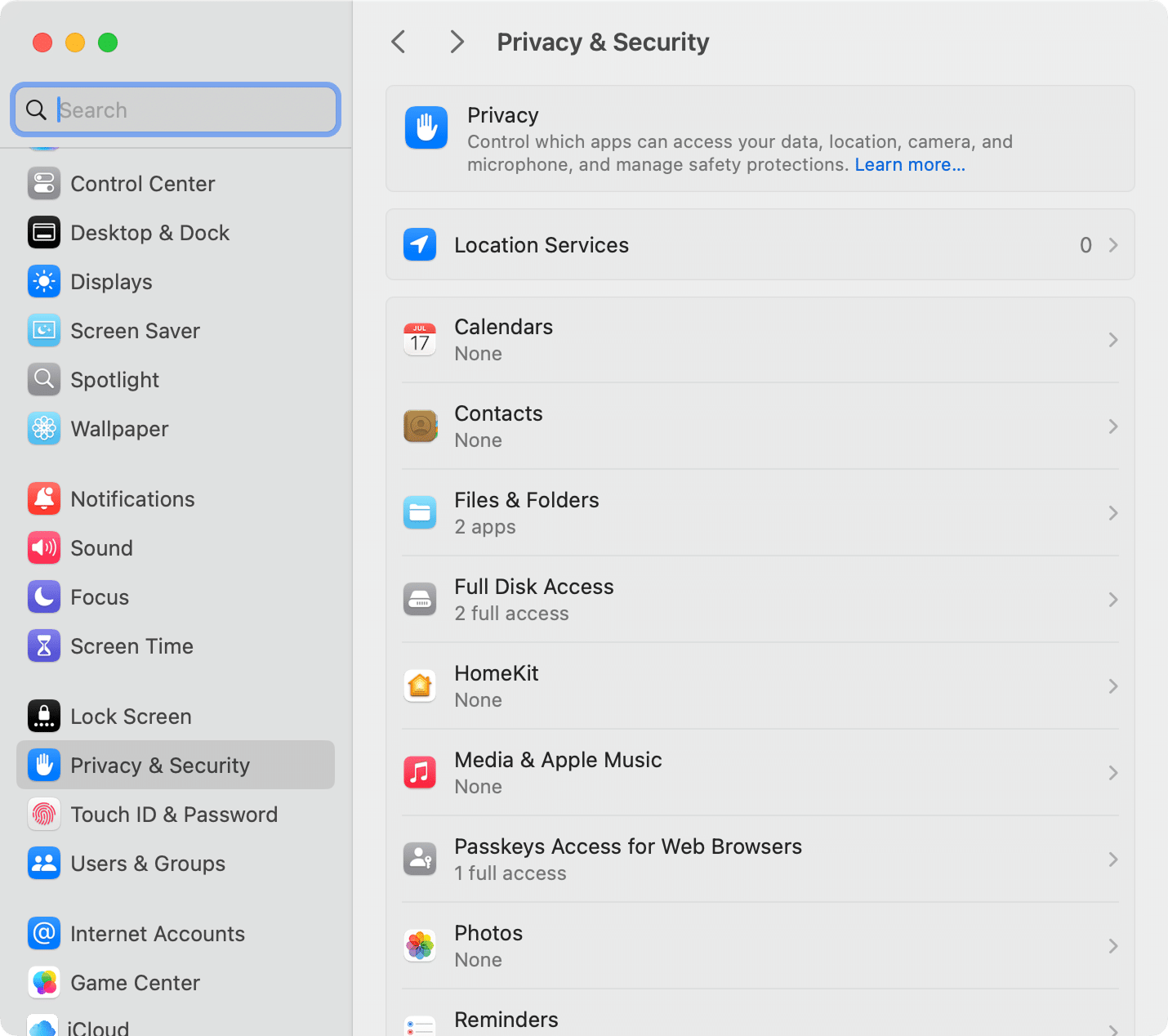Go forward with the right arrow

[457, 42]
